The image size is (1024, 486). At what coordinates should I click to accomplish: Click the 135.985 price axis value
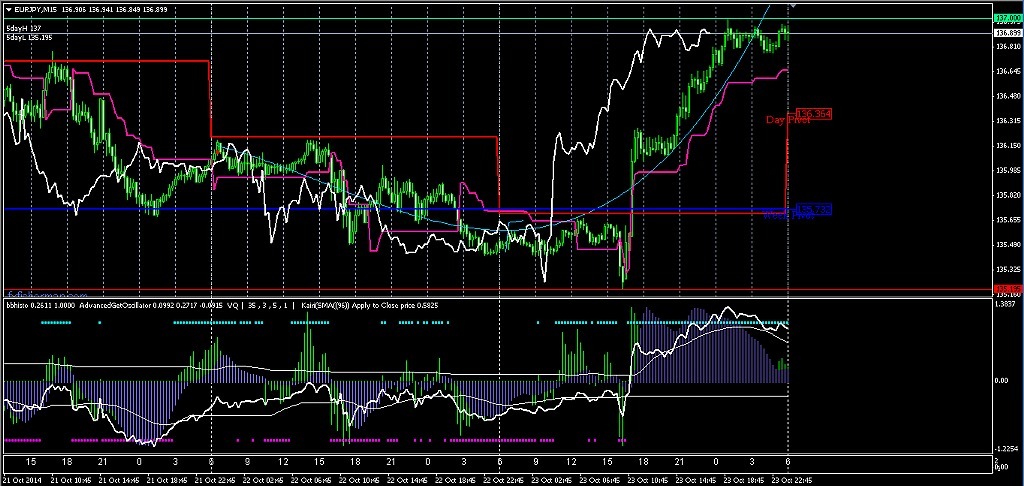pyautogui.click(x=1006, y=170)
